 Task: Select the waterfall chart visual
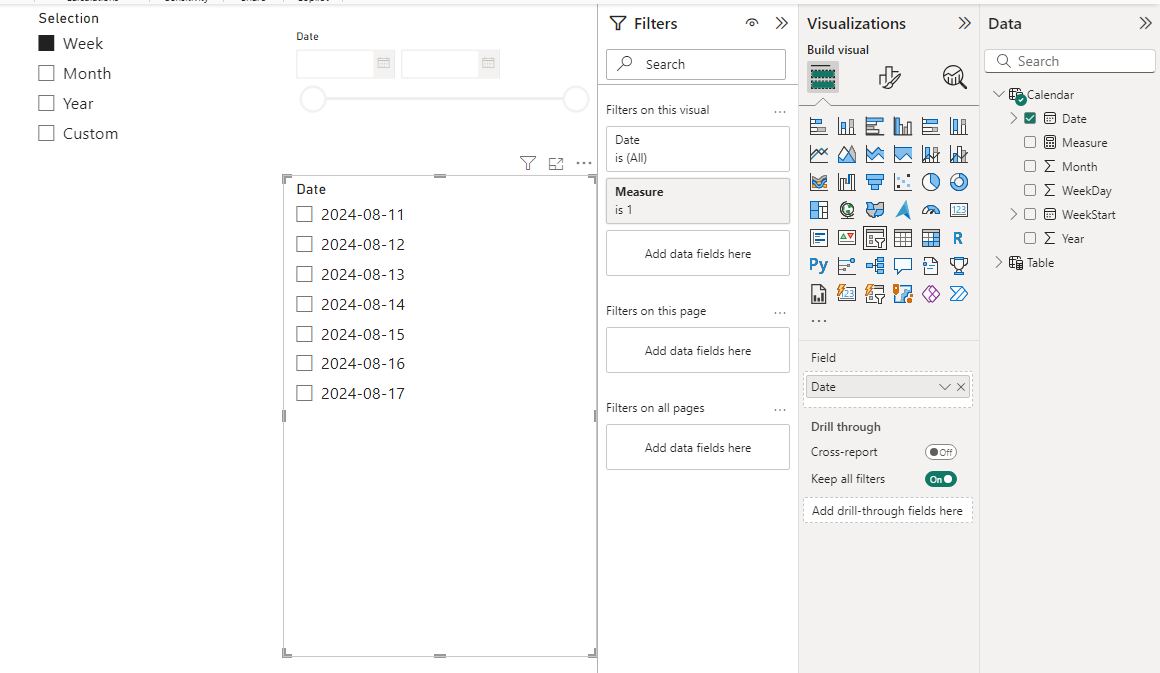846,182
